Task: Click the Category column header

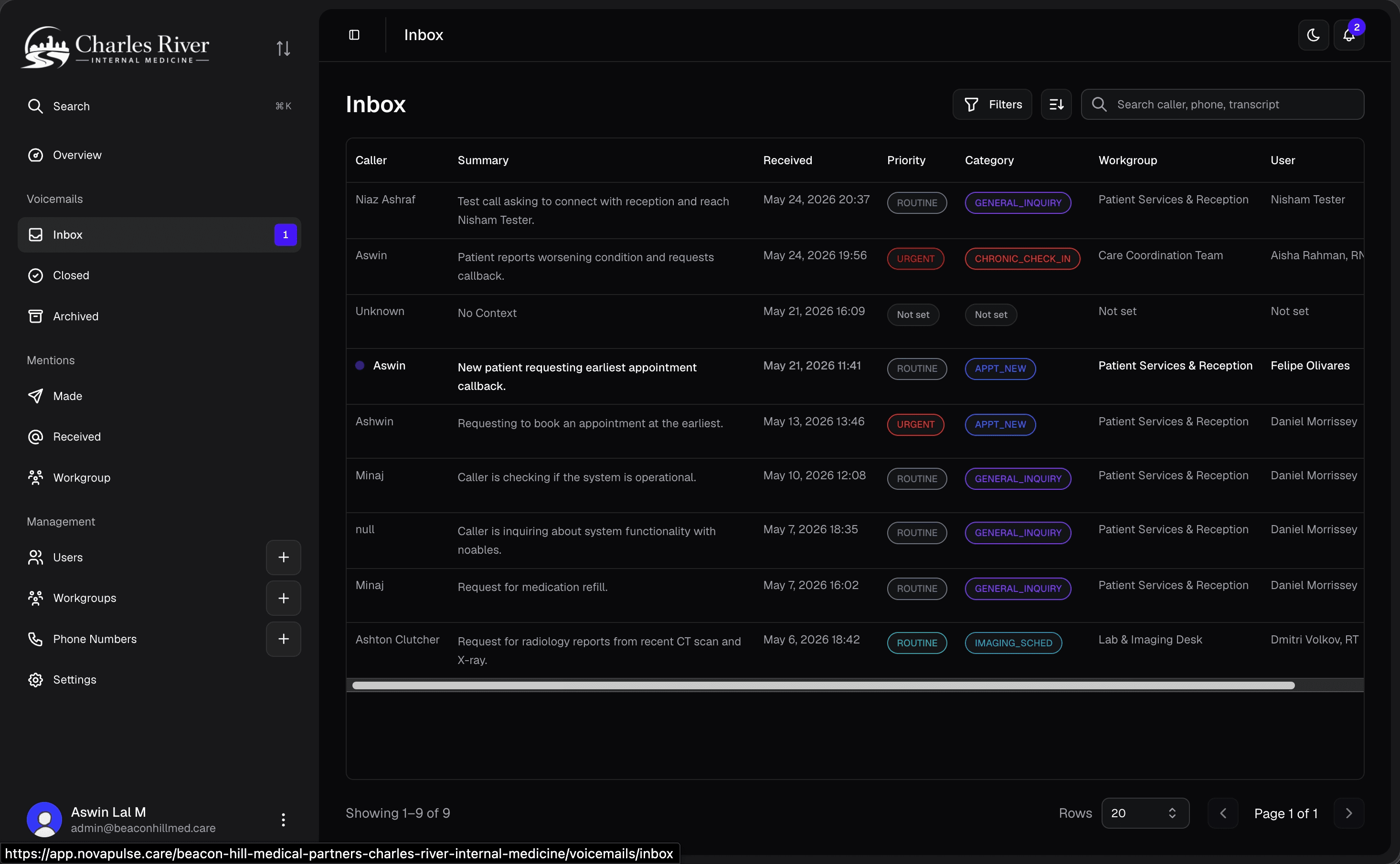Action: tap(989, 160)
